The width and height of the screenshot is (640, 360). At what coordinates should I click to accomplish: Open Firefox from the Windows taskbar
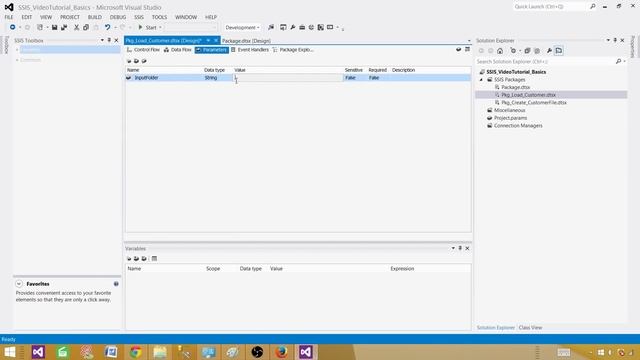pos(281,352)
